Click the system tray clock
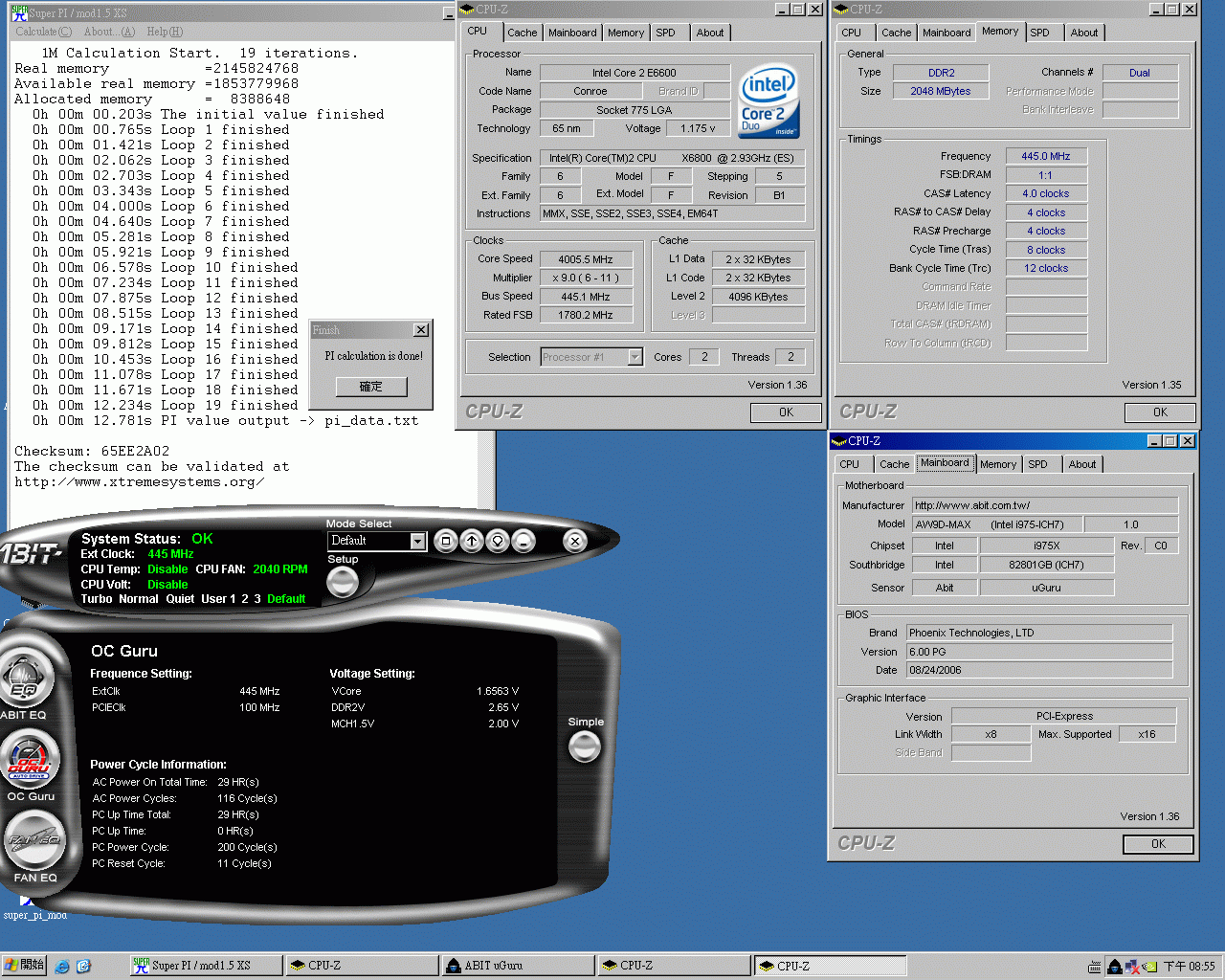 tap(1189, 967)
